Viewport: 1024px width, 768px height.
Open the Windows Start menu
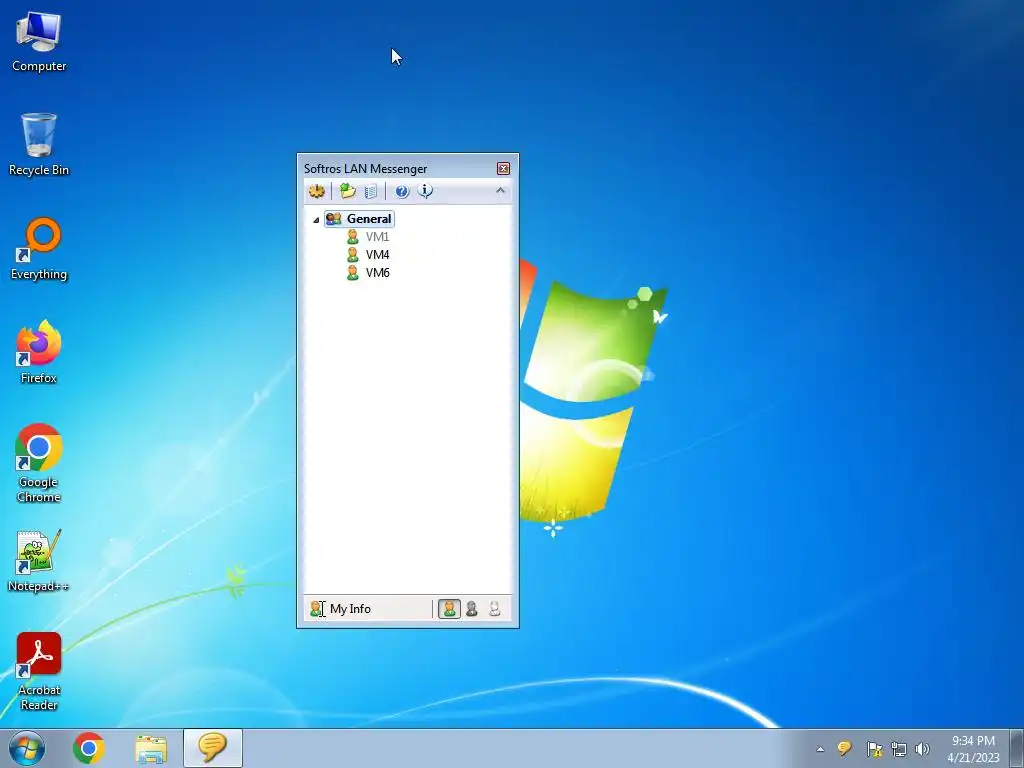coord(27,748)
